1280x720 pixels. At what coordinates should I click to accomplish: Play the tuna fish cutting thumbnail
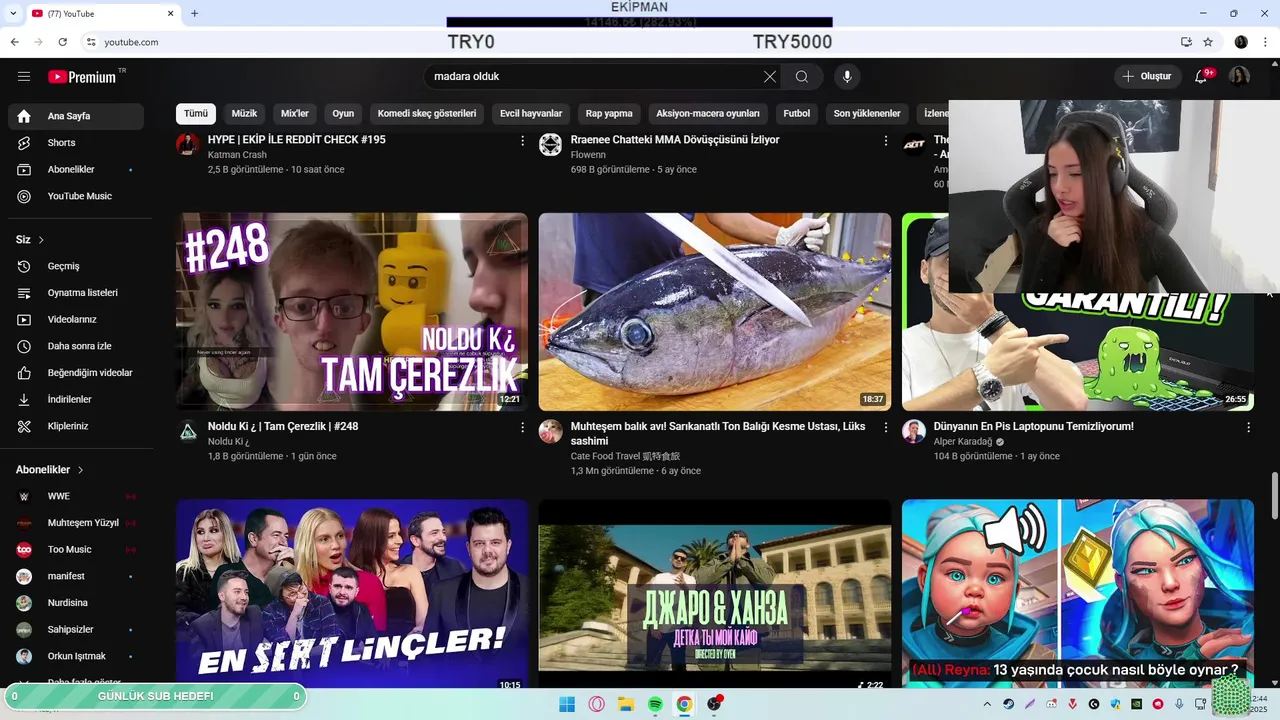coord(715,312)
